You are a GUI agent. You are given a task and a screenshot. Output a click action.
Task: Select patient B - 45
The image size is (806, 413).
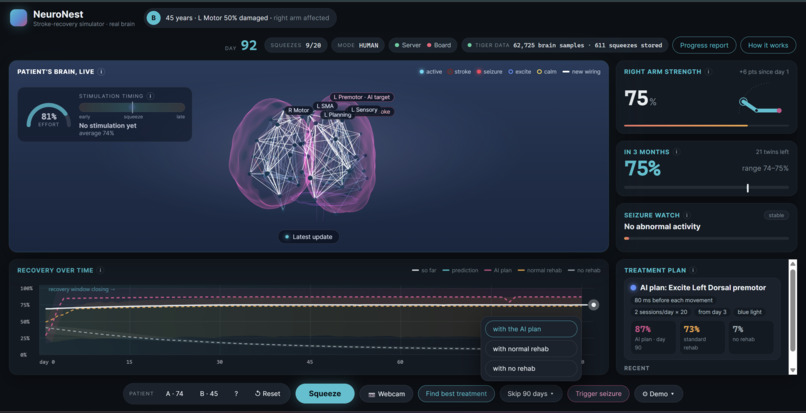209,393
